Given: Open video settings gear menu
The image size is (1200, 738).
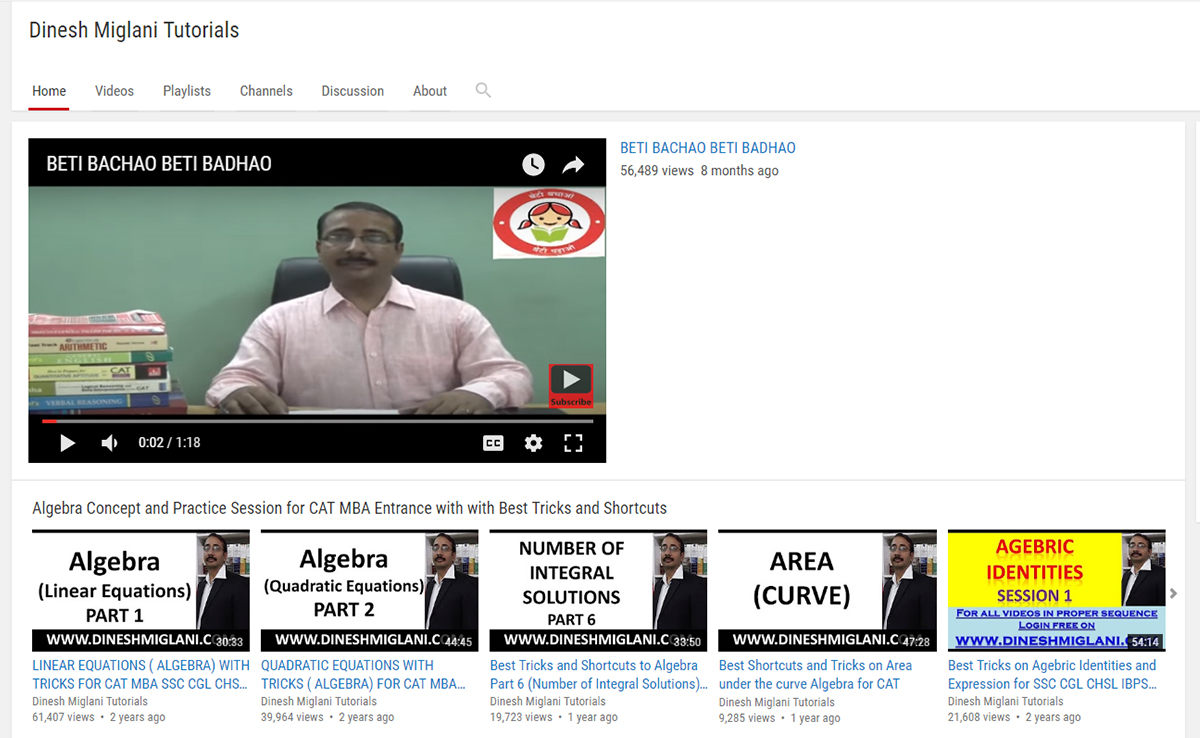Looking at the screenshot, I should [534, 443].
